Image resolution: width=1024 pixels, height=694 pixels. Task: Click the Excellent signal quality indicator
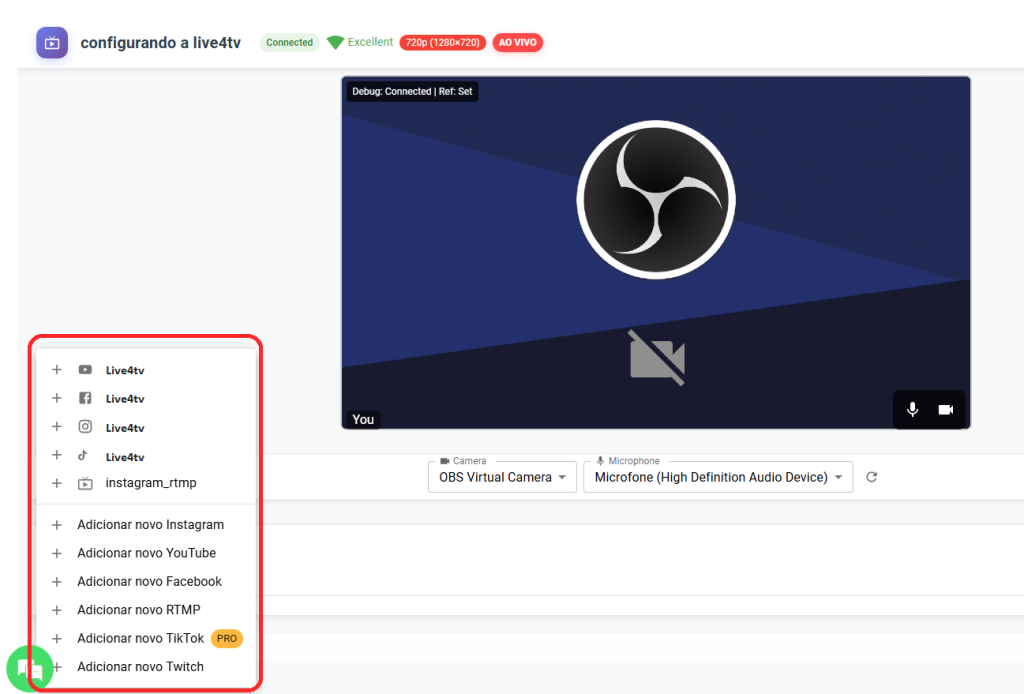360,42
